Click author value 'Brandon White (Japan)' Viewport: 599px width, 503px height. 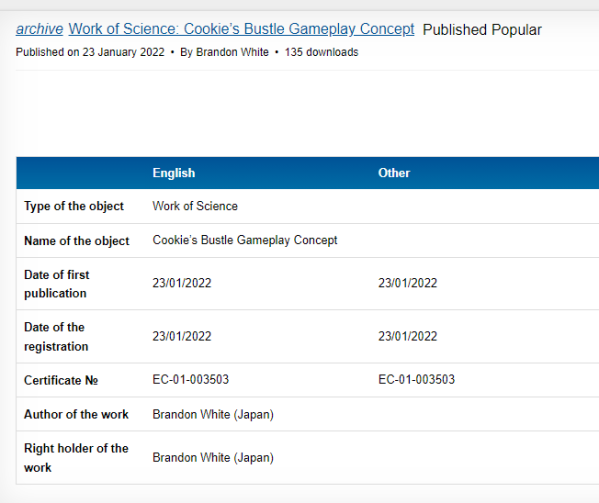pos(213,415)
